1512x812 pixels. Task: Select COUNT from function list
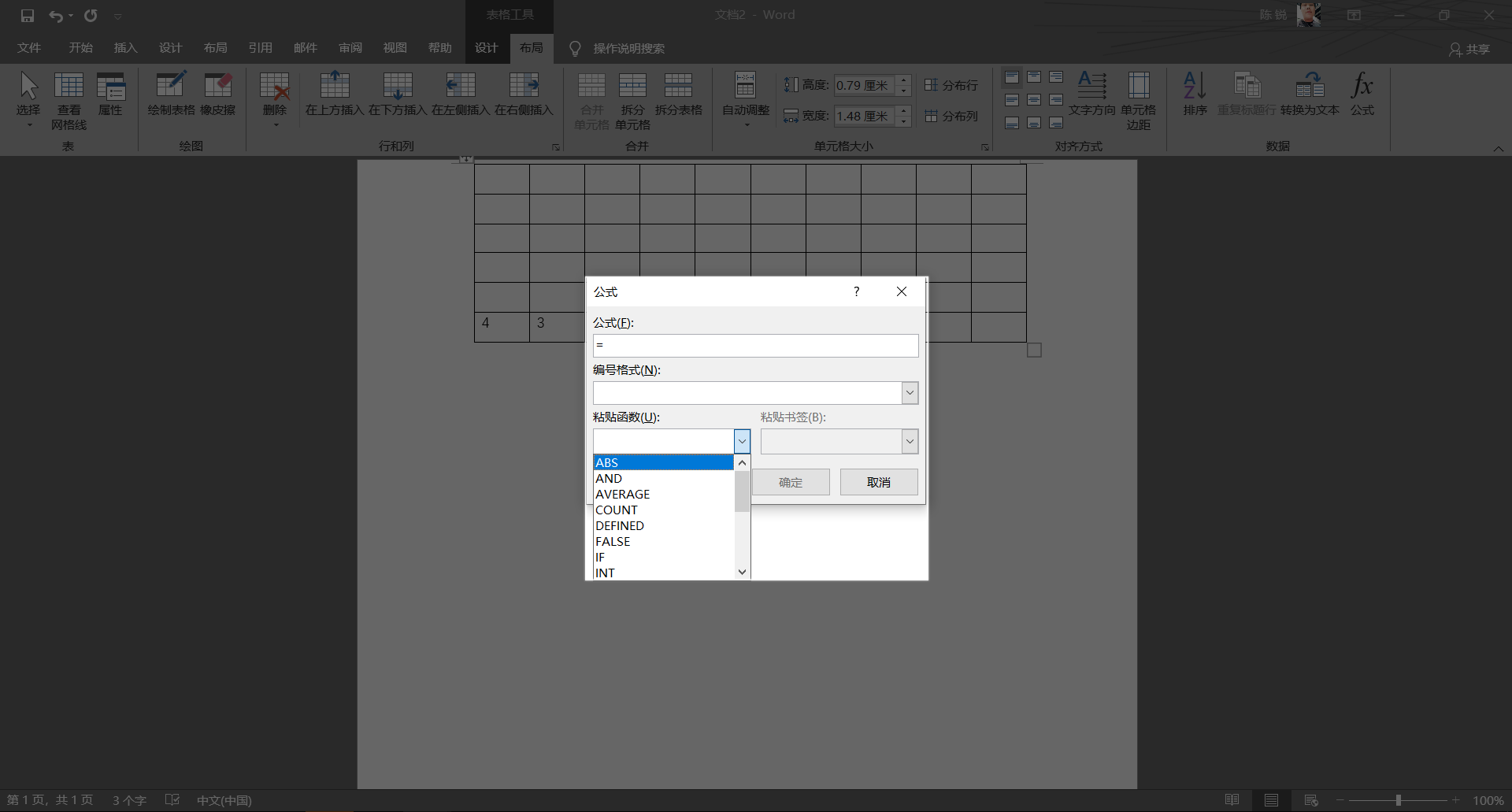[663, 510]
